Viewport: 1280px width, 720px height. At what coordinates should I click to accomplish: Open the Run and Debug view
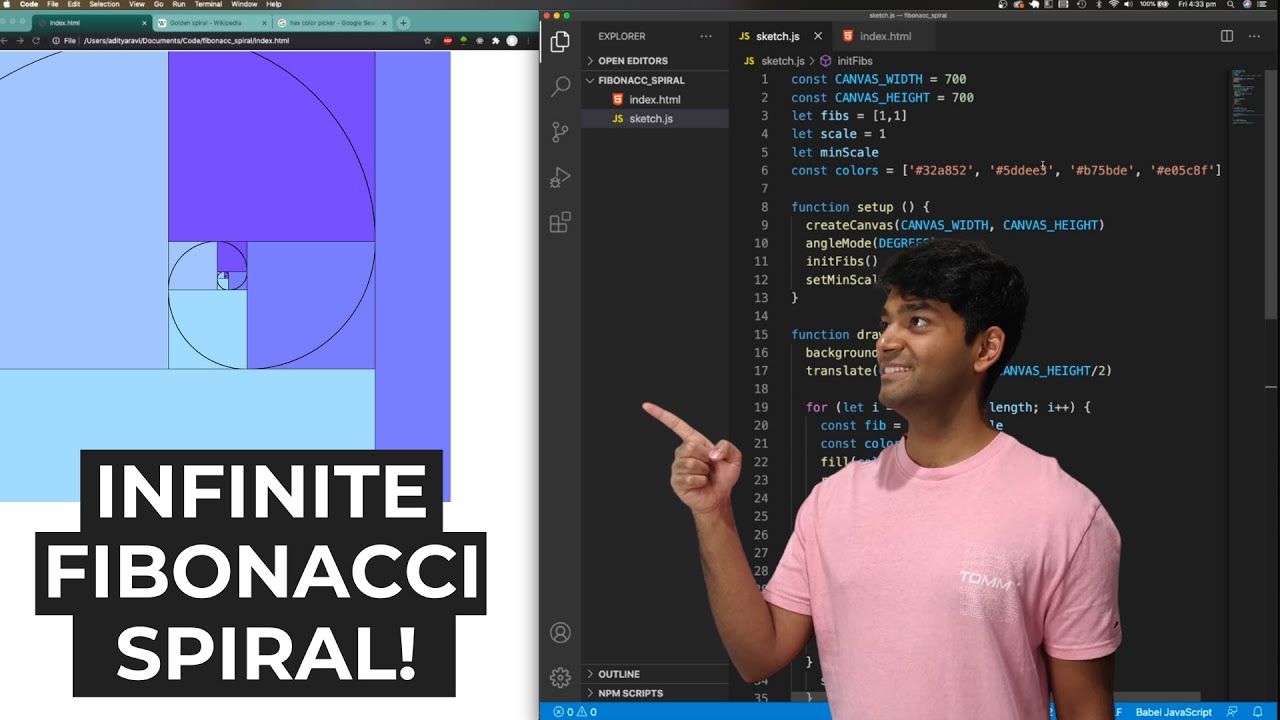(x=560, y=177)
